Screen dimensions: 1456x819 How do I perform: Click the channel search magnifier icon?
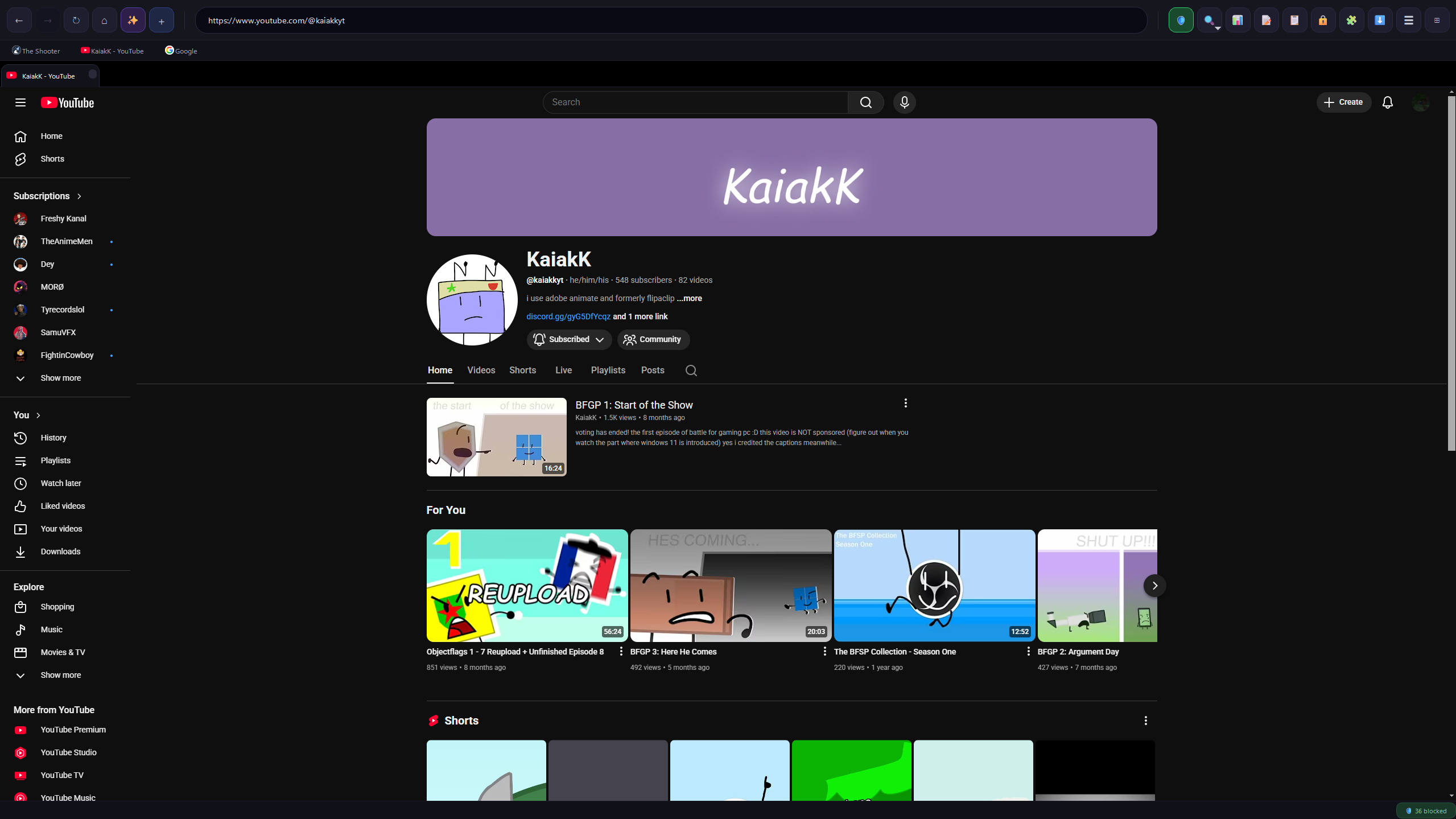[x=691, y=371]
